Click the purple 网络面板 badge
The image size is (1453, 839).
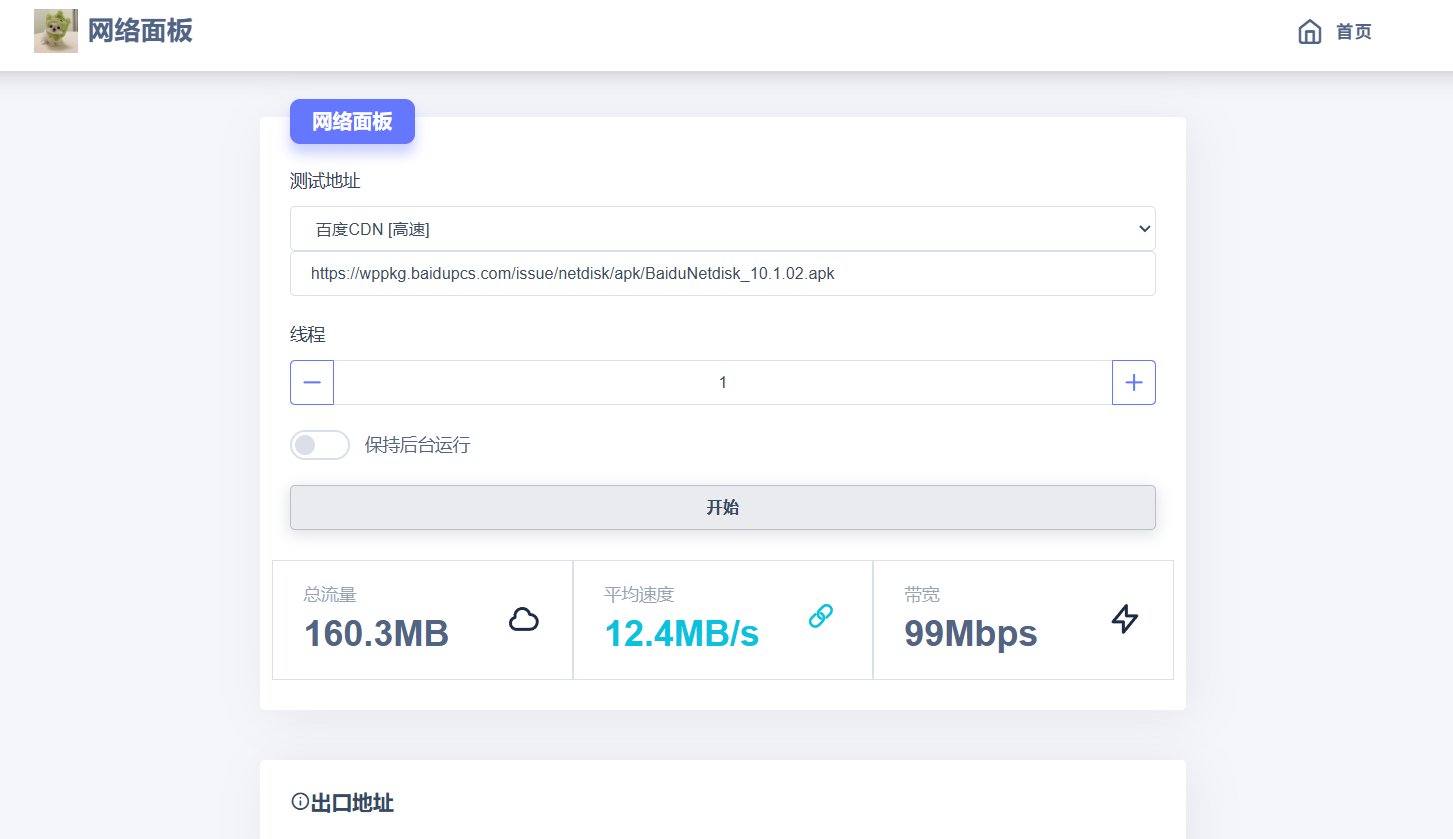pyautogui.click(x=352, y=121)
